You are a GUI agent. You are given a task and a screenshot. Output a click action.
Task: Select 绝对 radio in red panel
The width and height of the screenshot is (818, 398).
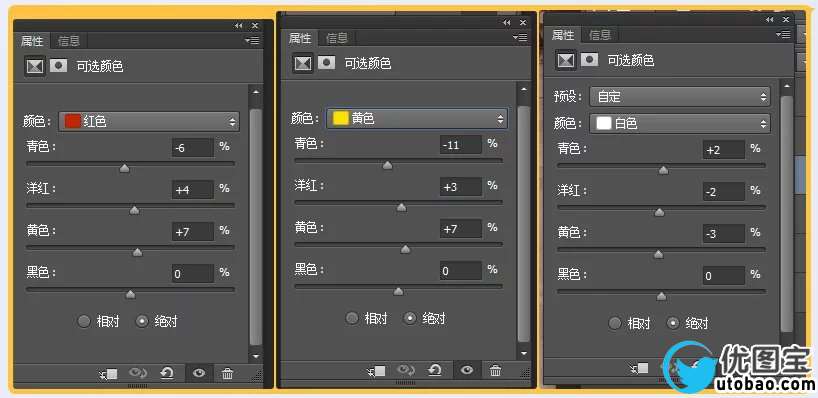point(142,321)
